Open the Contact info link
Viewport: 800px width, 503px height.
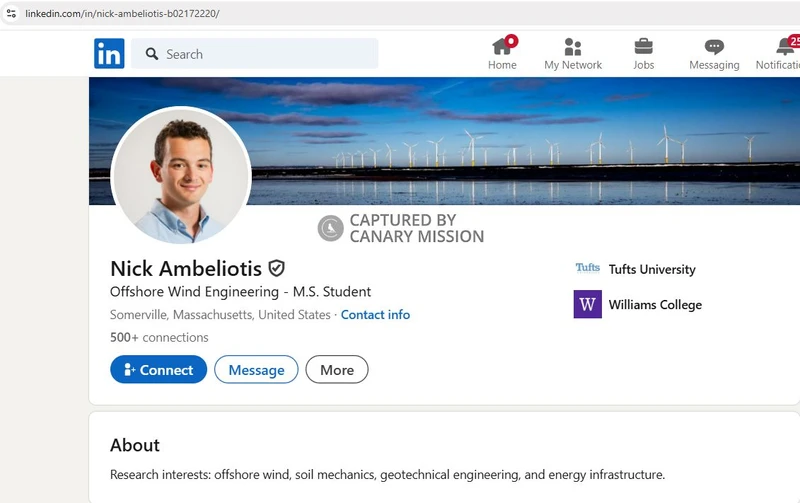click(x=375, y=315)
